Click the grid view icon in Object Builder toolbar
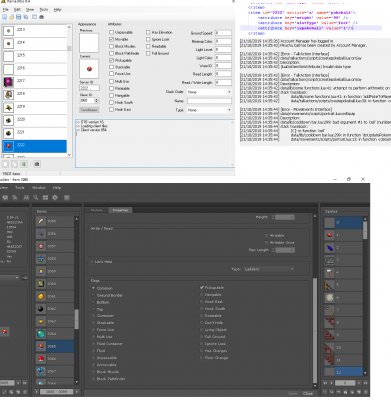 point(45,198)
